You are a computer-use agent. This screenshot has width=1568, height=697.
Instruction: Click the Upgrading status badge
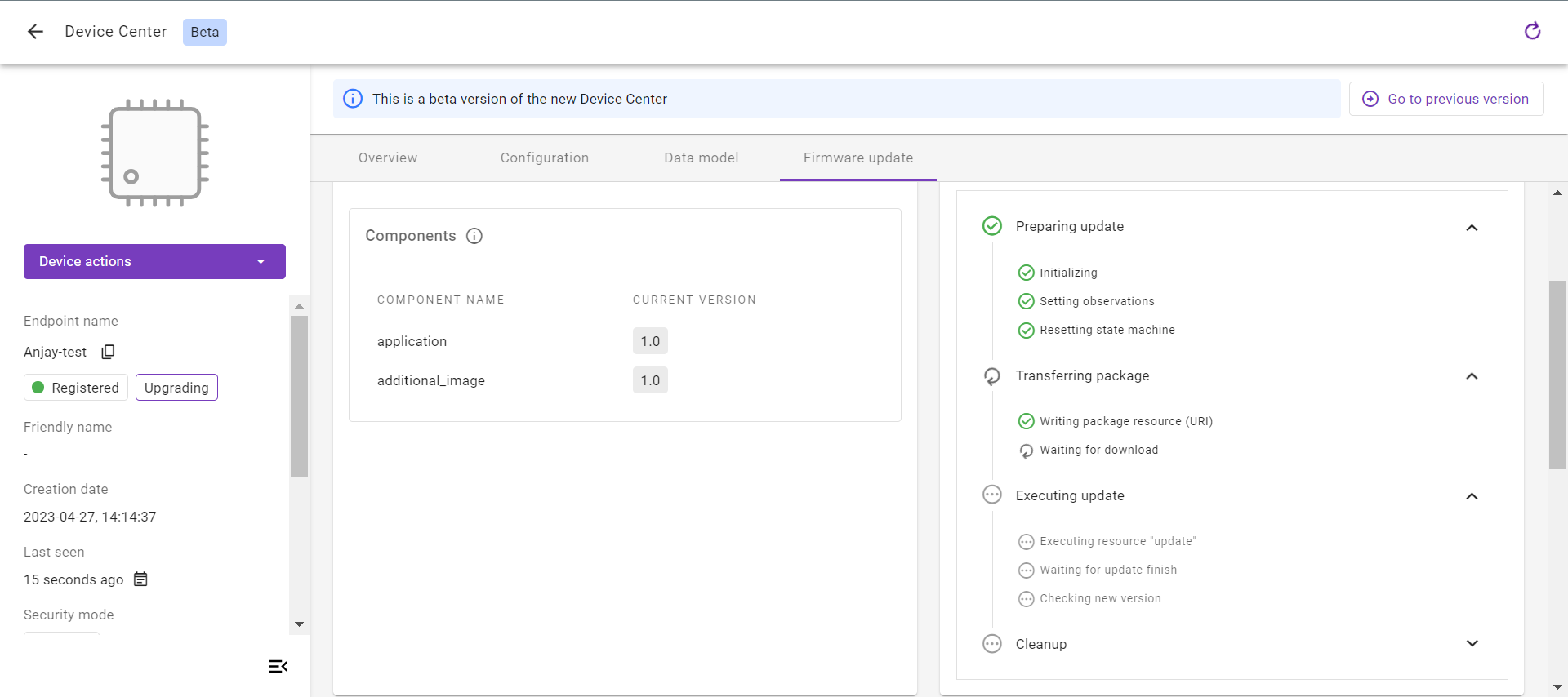coord(176,388)
